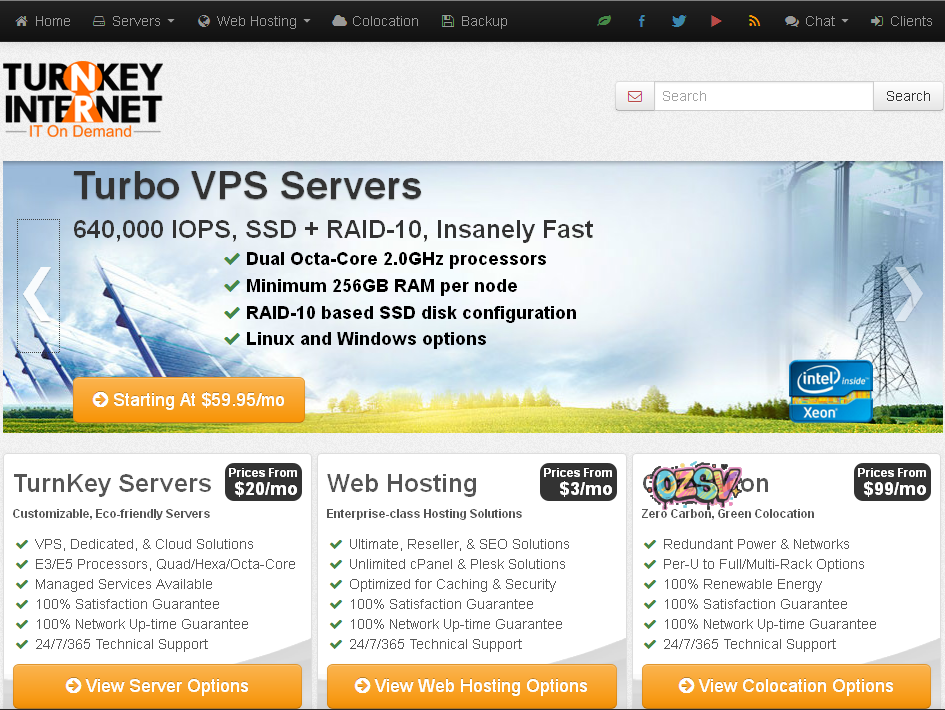Click the envelope icon beside search field
Image resolution: width=945 pixels, height=710 pixels.
point(635,96)
